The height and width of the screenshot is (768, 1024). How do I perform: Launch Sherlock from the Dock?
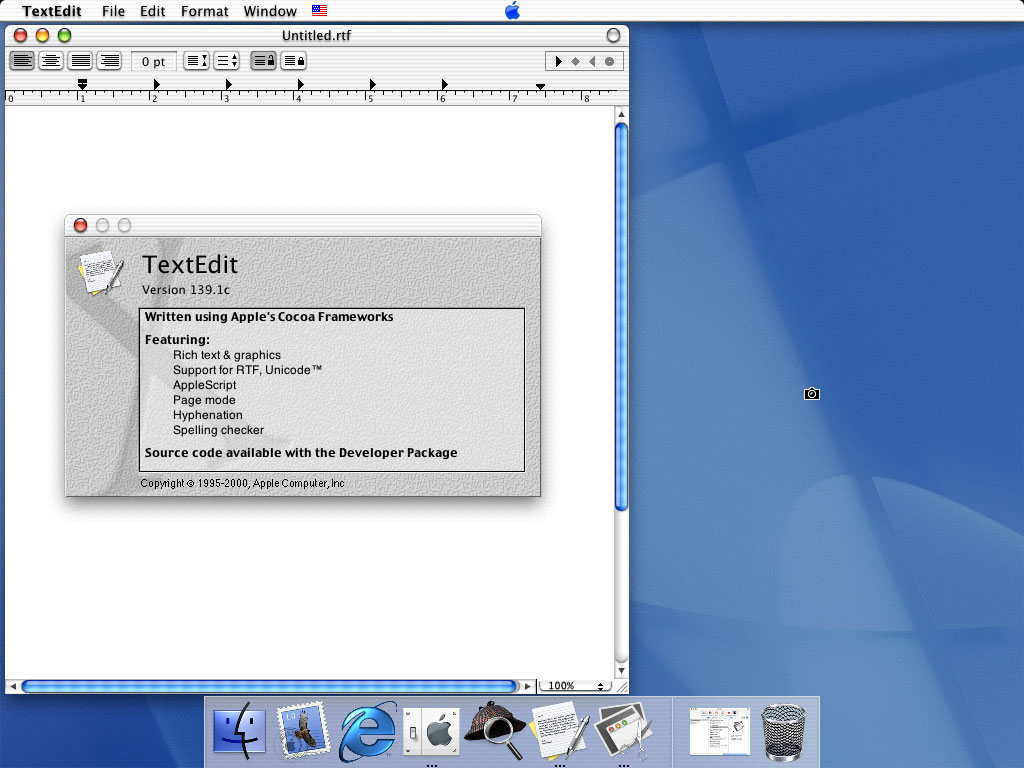494,731
